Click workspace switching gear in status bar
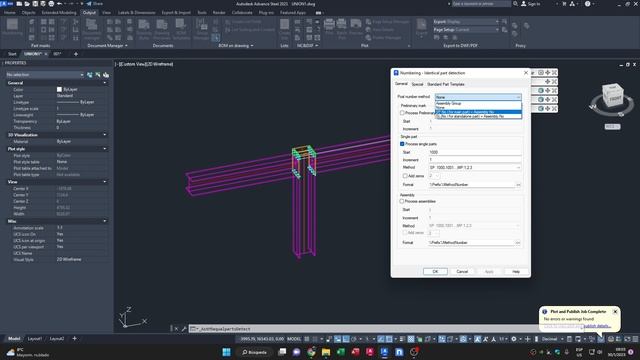The image size is (640, 360). (x=514, y=339)
